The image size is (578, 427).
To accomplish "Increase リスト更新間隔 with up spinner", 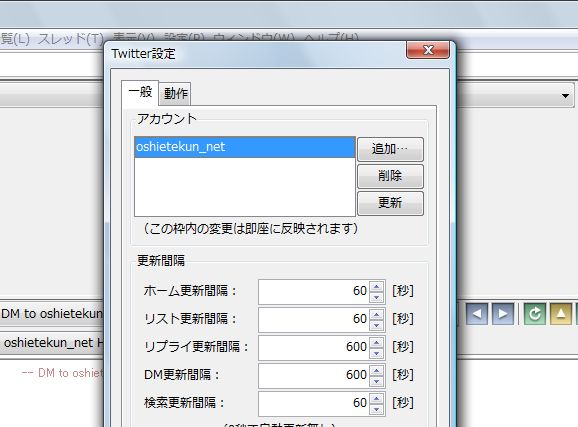I will point(376,315).
